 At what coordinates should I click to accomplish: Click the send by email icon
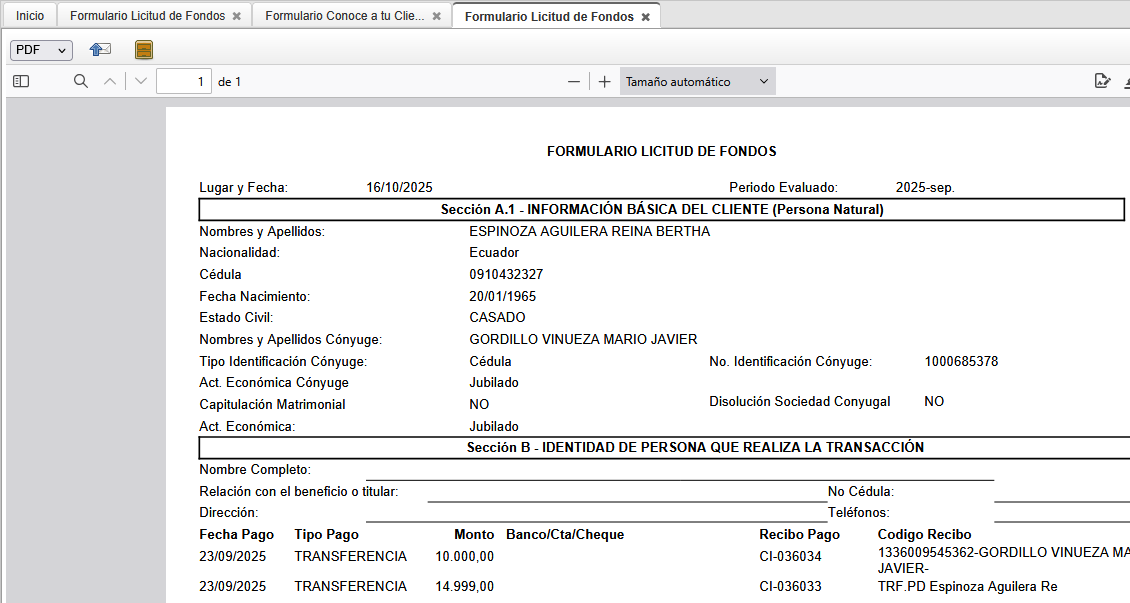pyautogui.click(x=100, y=49)
